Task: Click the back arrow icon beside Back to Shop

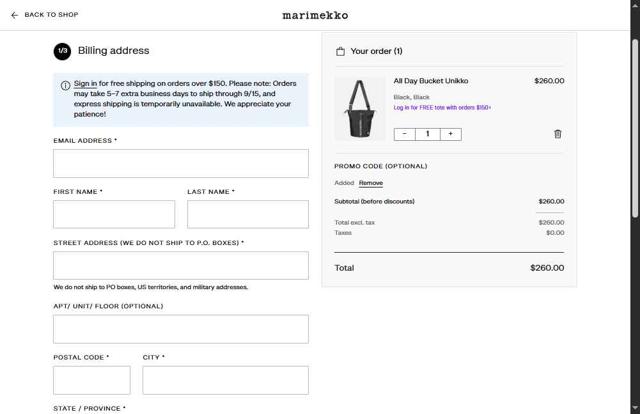Action: click(15, 15)
